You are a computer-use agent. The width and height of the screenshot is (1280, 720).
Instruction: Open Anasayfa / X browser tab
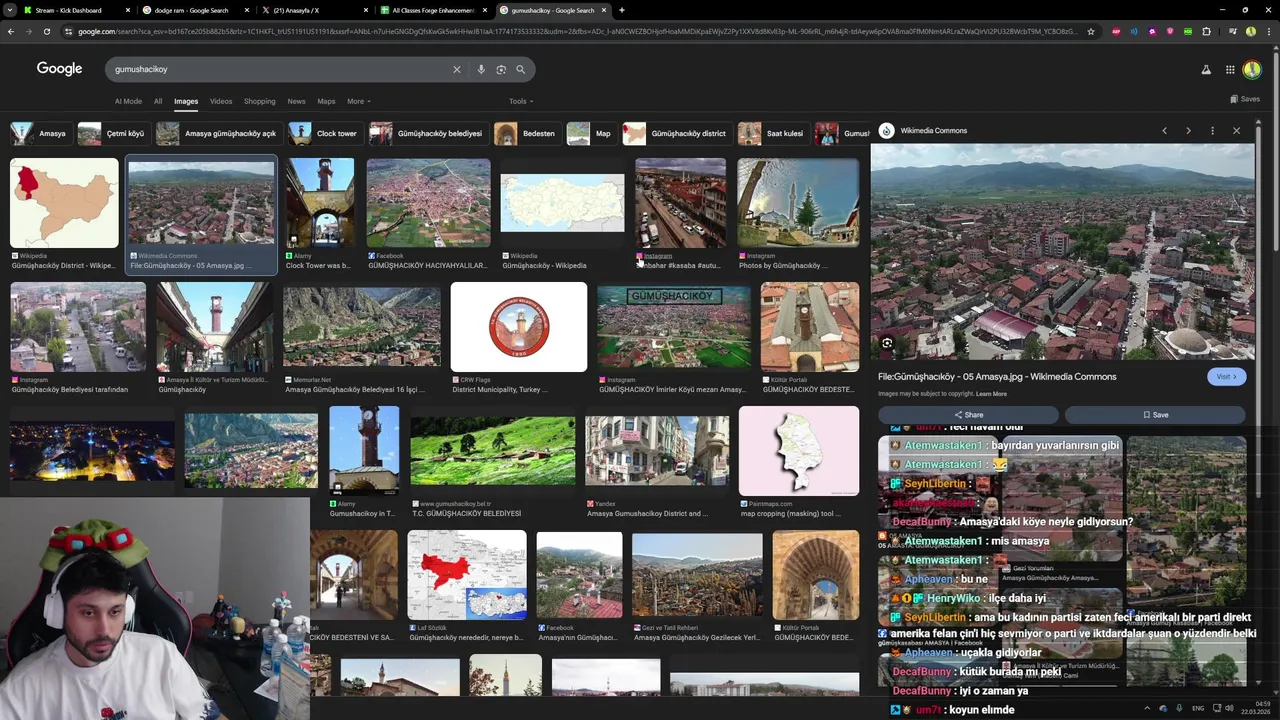click(314, 10)
